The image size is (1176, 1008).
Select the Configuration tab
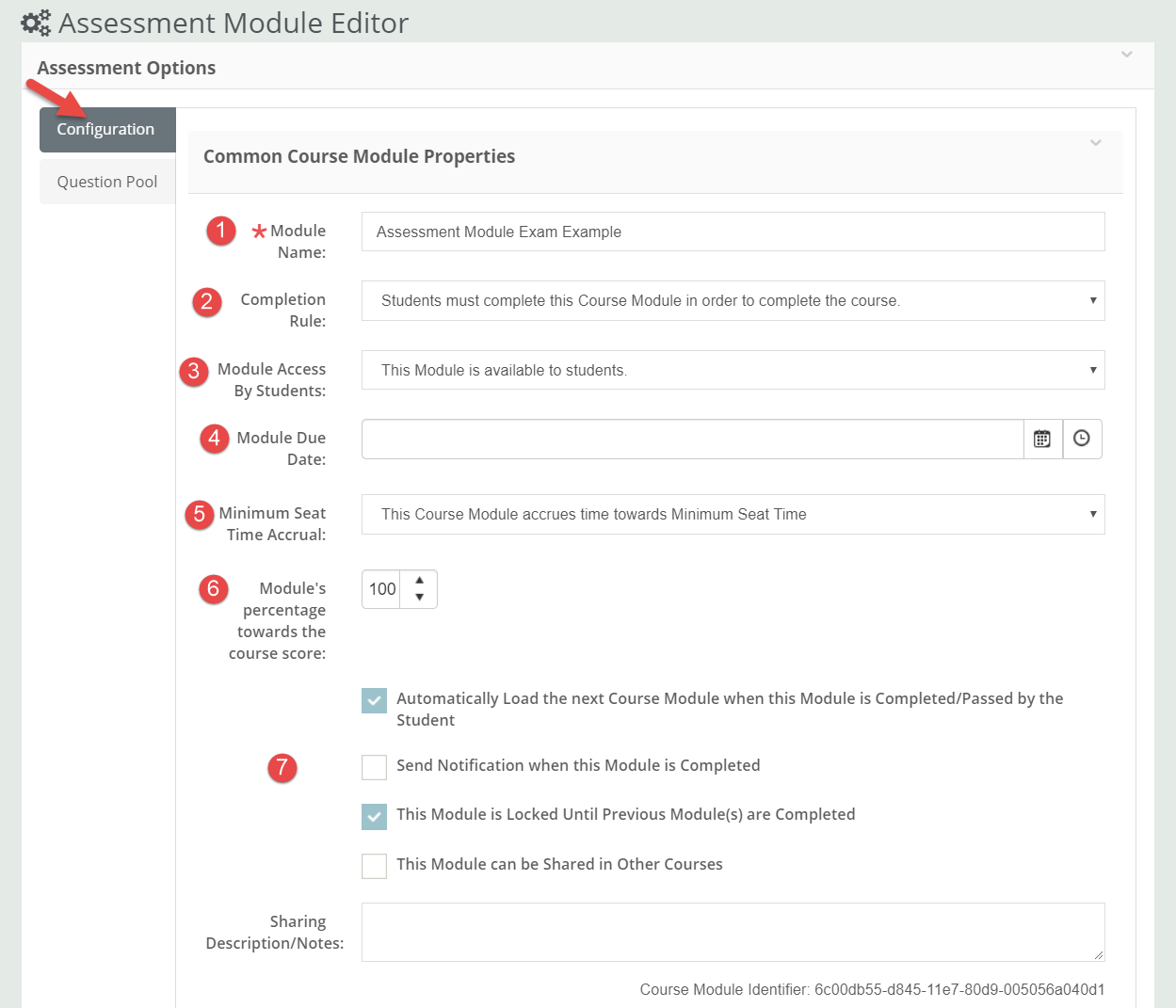(106, 129)
